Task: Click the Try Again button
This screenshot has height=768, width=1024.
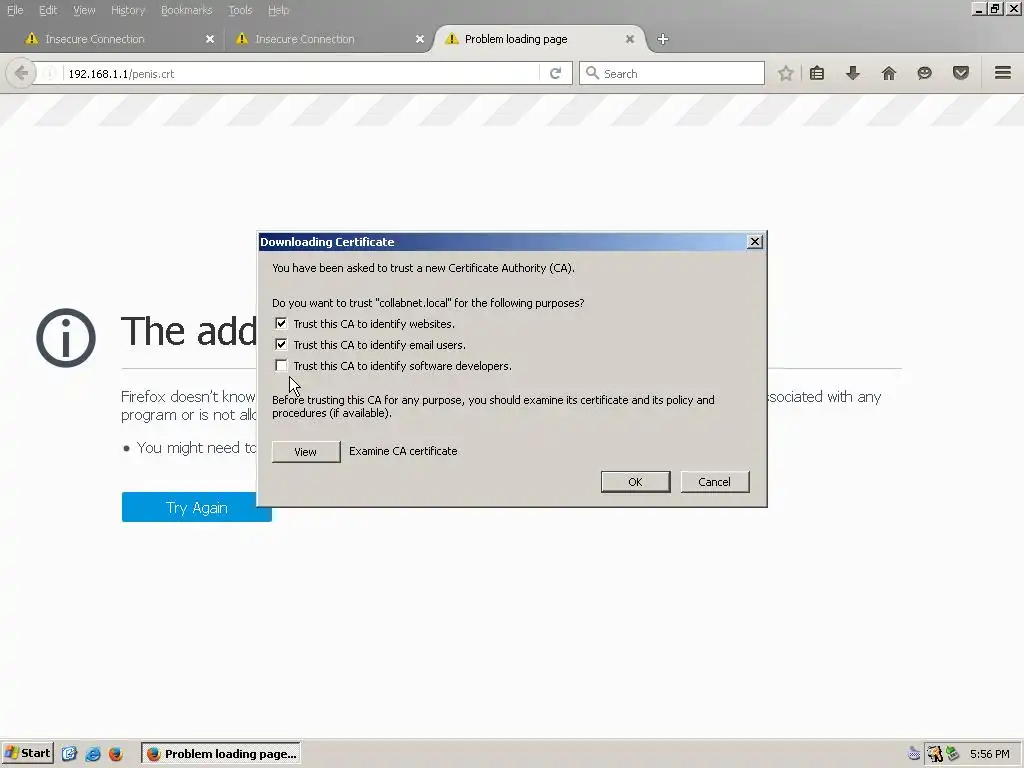Action: coord(197,507)
